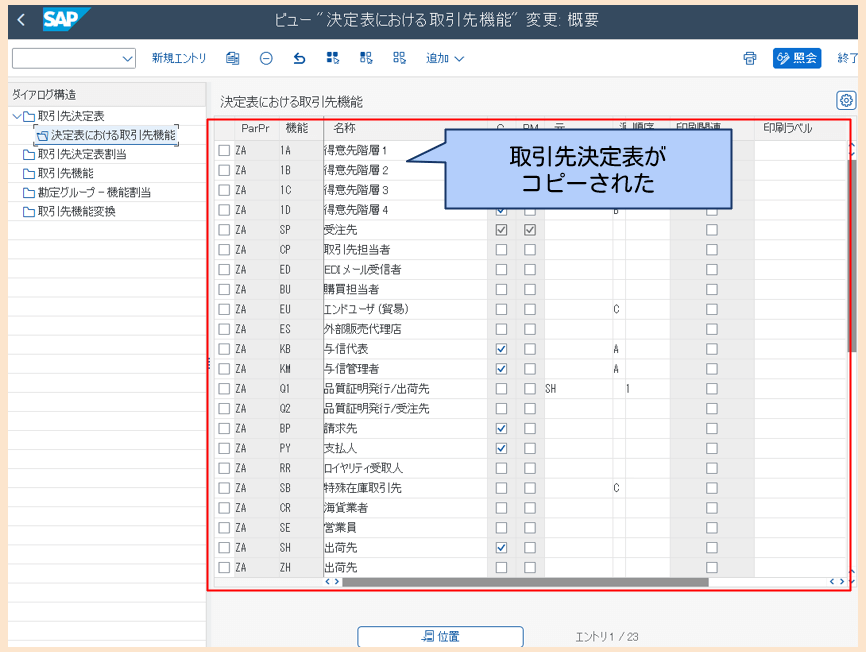
Task: Click the print icon
Action: (x=749, y=58)
